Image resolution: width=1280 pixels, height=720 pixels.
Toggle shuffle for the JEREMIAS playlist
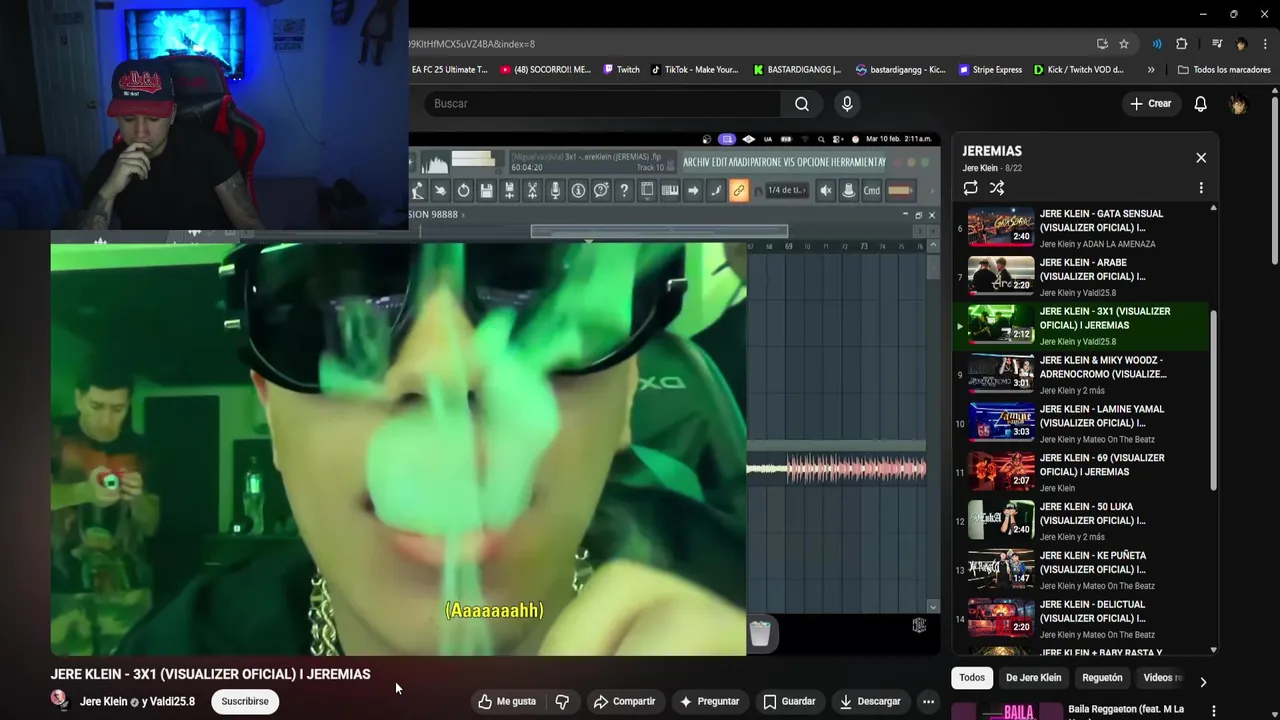click(997, 188)
